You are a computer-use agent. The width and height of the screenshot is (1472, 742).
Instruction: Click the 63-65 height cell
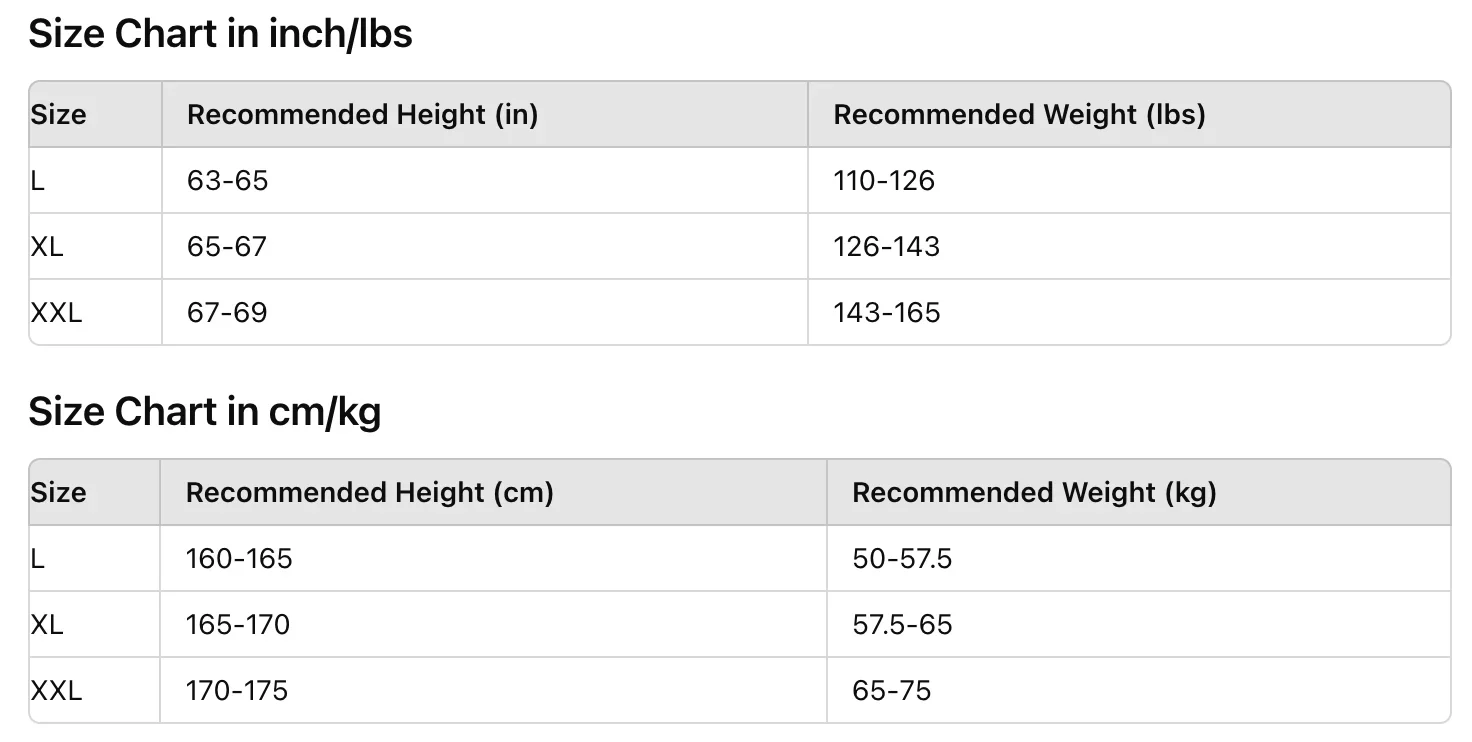(x=228, y=181)
